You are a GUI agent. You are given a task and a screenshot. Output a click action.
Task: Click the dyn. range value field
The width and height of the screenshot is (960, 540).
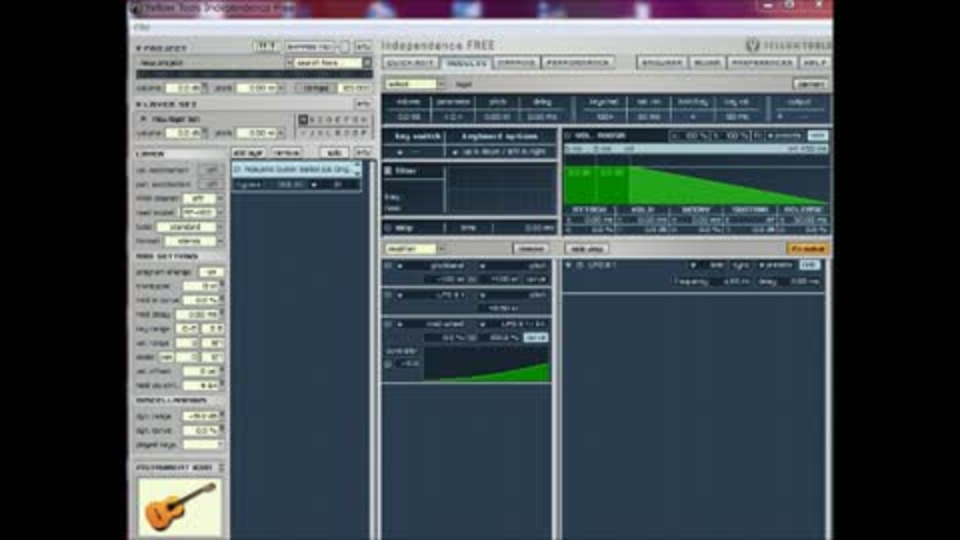201,416
